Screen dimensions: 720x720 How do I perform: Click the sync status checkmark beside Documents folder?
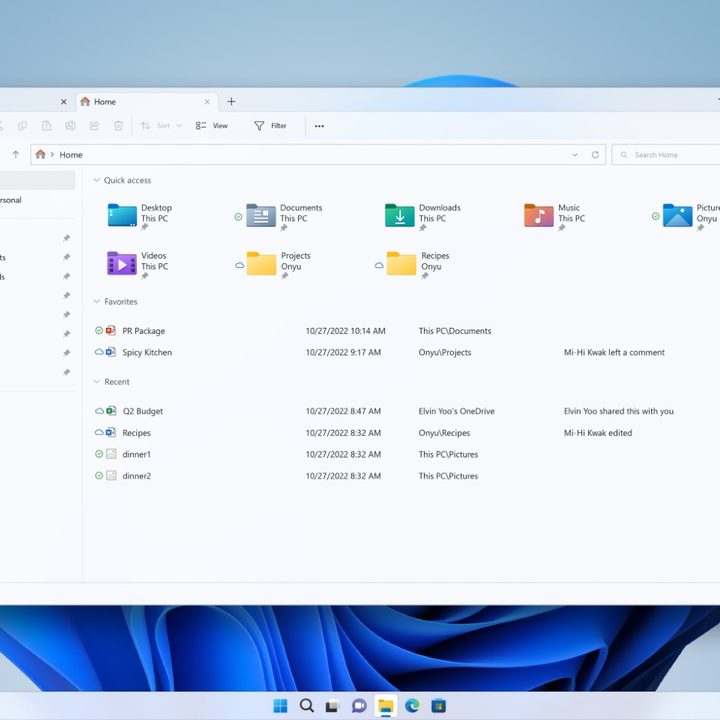[x=238, y=216]
